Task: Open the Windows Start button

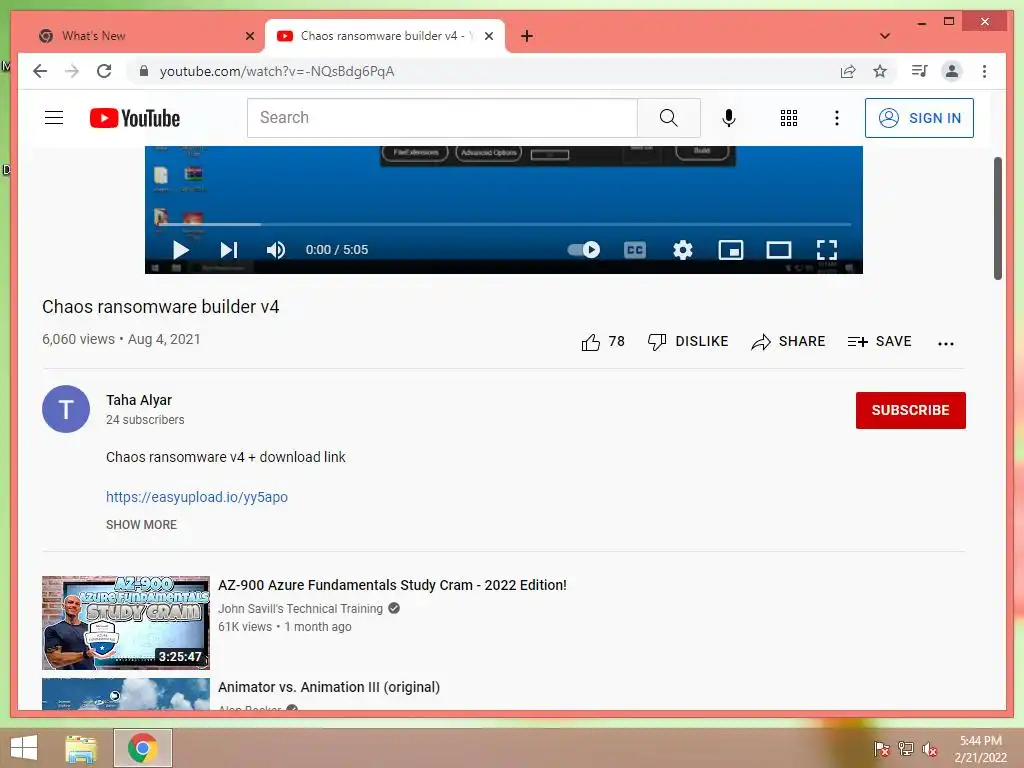Action: pyautogui.click(x=24, y=748)
